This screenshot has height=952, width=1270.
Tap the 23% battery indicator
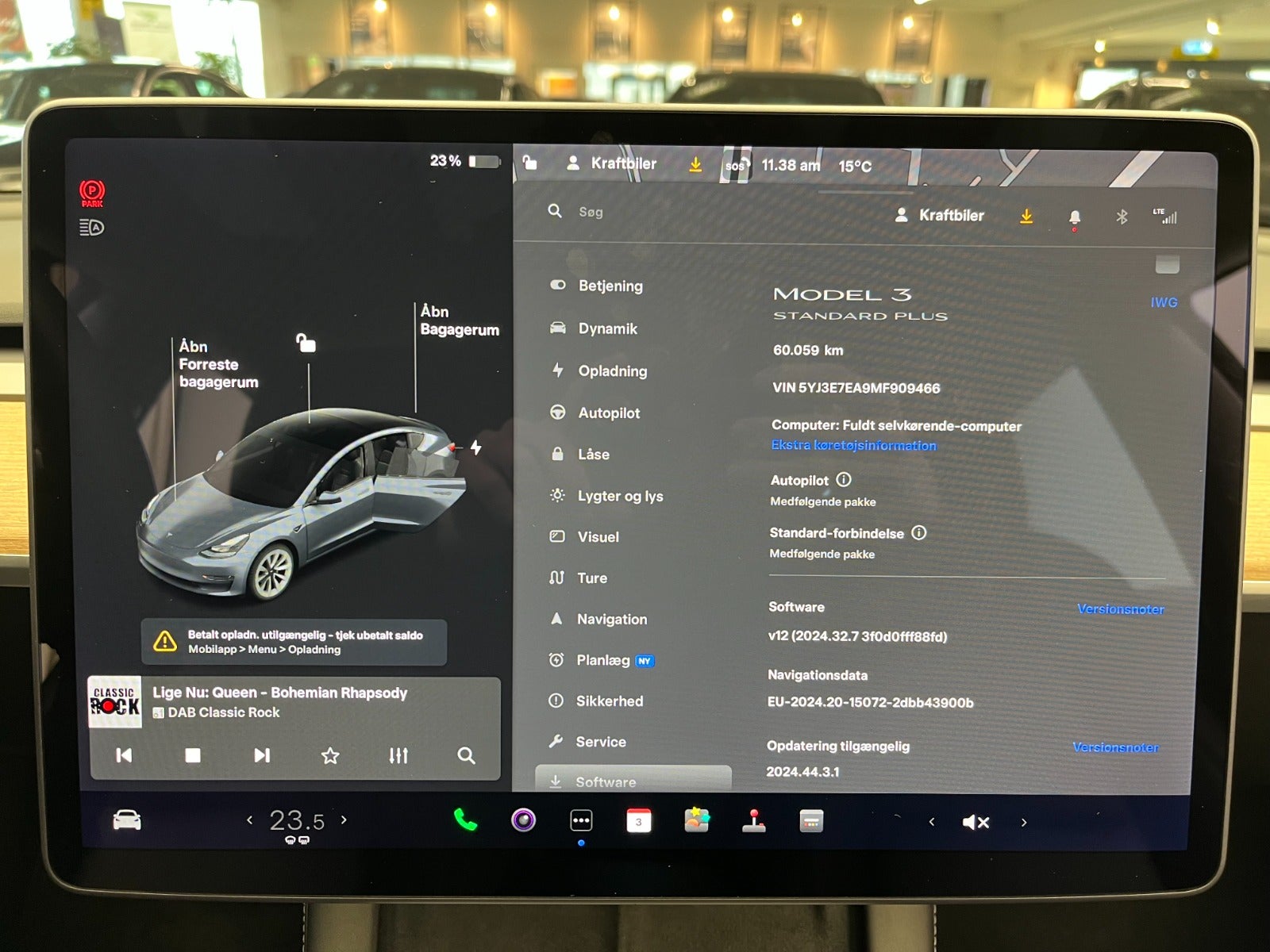465,161
